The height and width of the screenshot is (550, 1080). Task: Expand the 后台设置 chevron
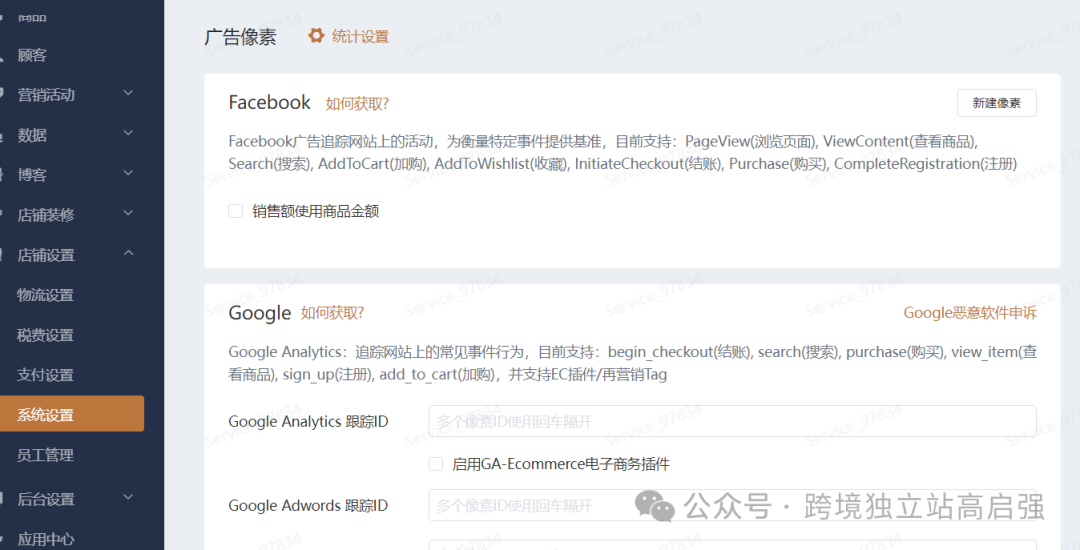click(128, 496)
